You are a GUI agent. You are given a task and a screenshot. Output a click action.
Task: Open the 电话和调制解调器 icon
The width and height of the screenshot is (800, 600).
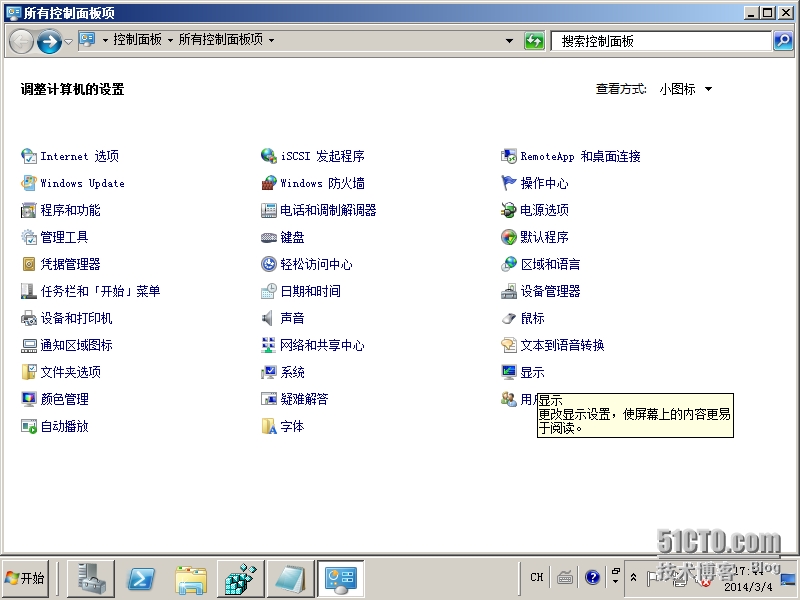tap(269, 210)
